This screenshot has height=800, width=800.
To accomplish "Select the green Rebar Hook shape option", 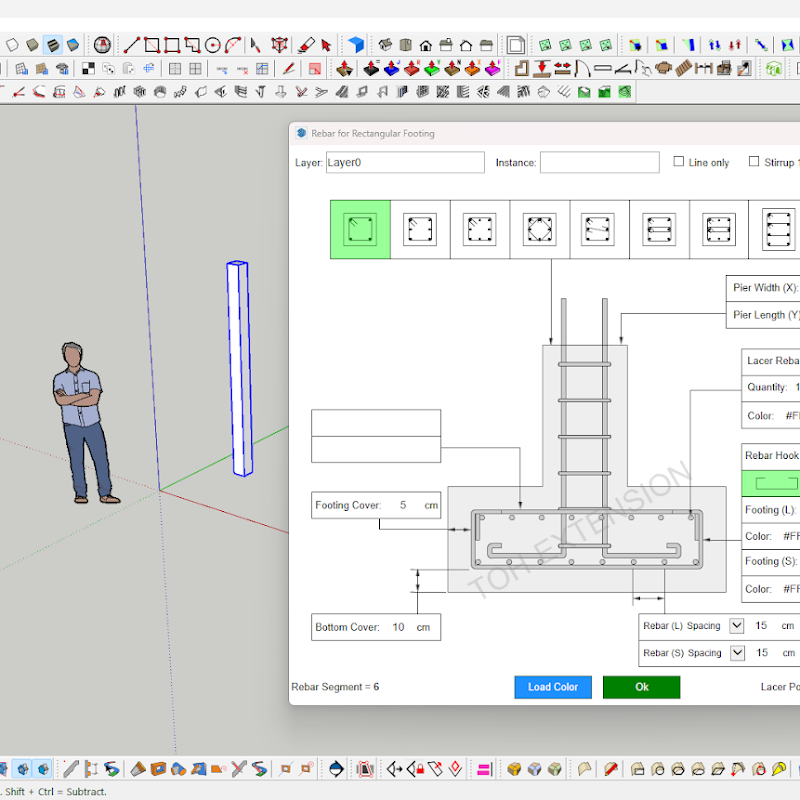I will 770,483.
